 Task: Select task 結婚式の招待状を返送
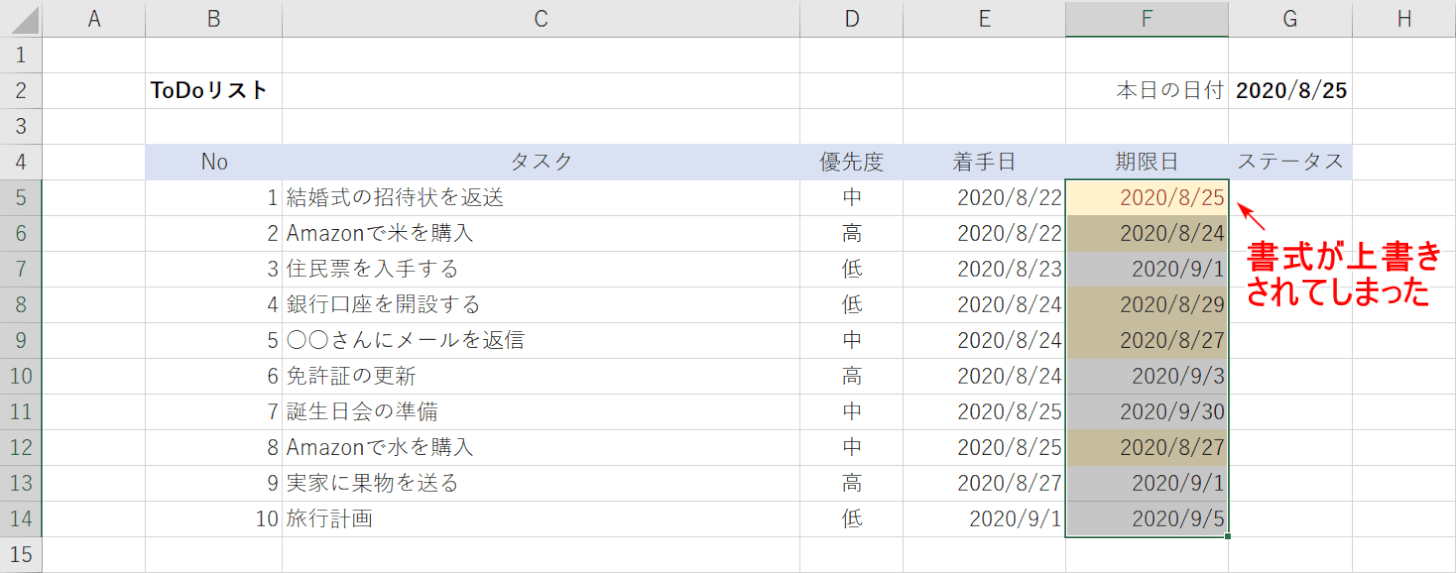pos(541,198)
